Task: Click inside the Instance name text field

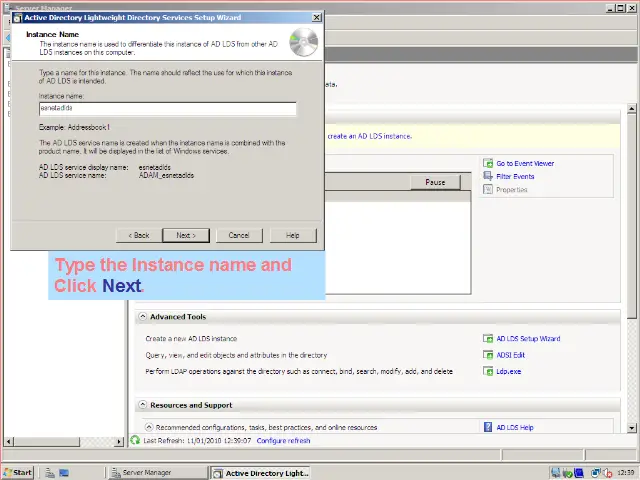Action: (x=167, y=108)
